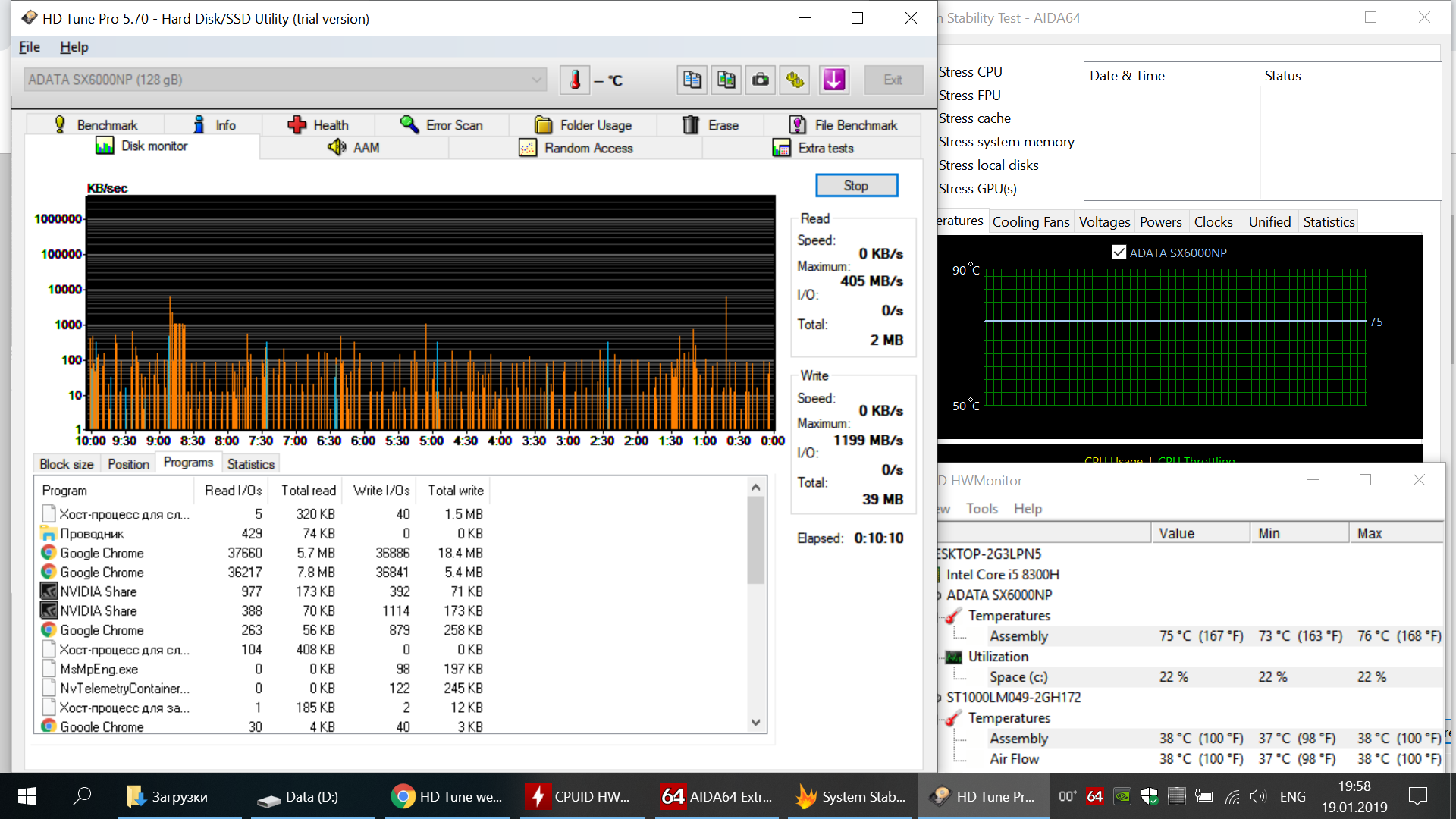Open the Random Access tab
This screenshot has height=819, width=1456.
pos(576,148)
